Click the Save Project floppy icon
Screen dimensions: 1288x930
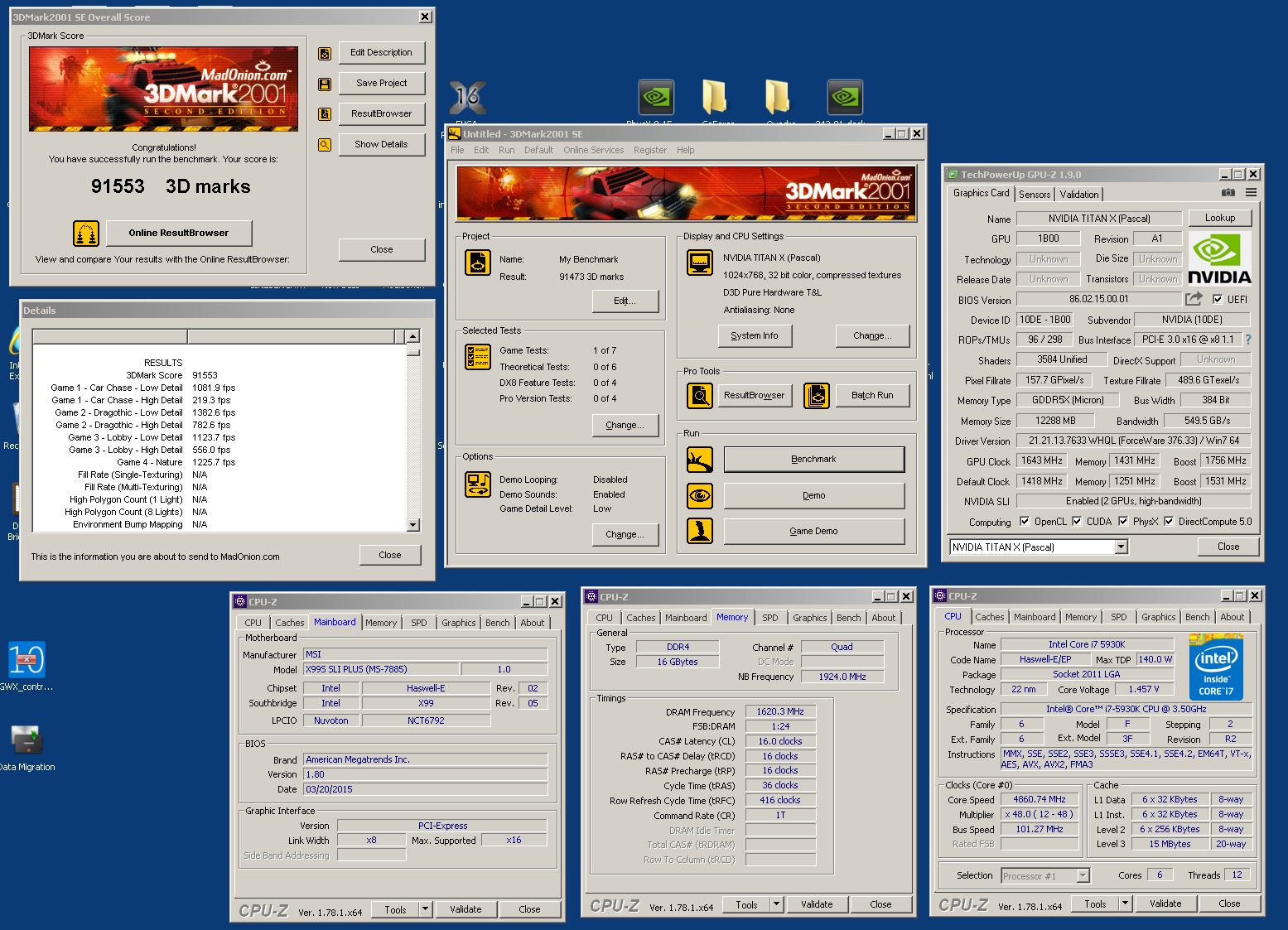(325, 84)
